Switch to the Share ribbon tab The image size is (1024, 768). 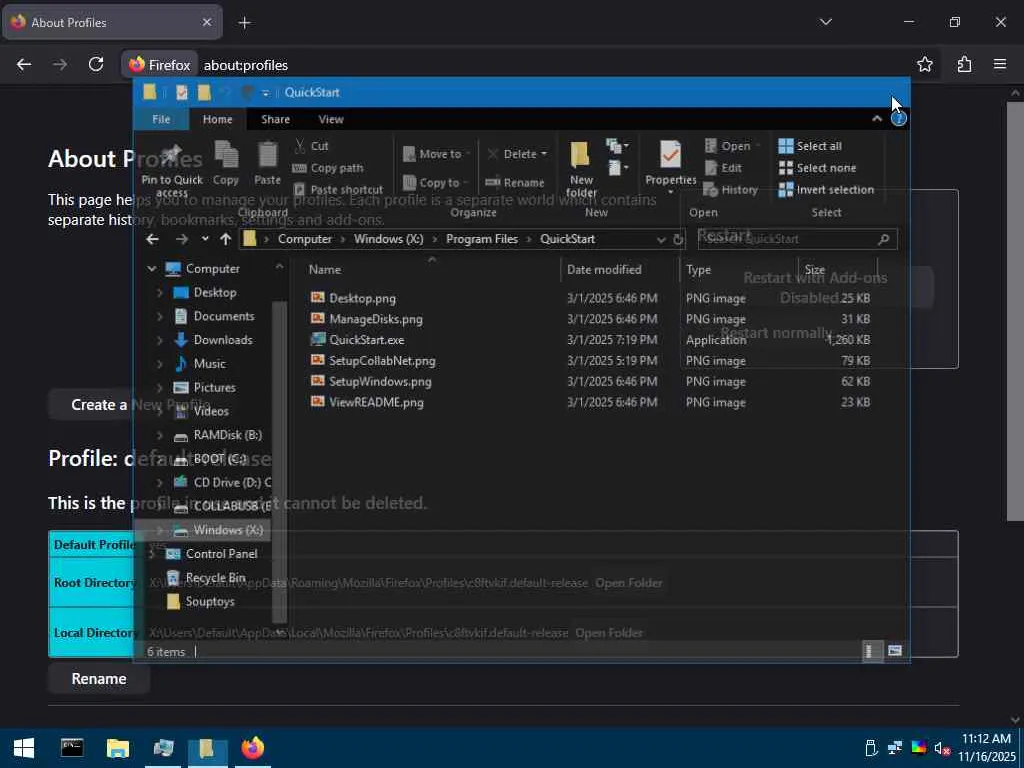(x=275, y=120)
